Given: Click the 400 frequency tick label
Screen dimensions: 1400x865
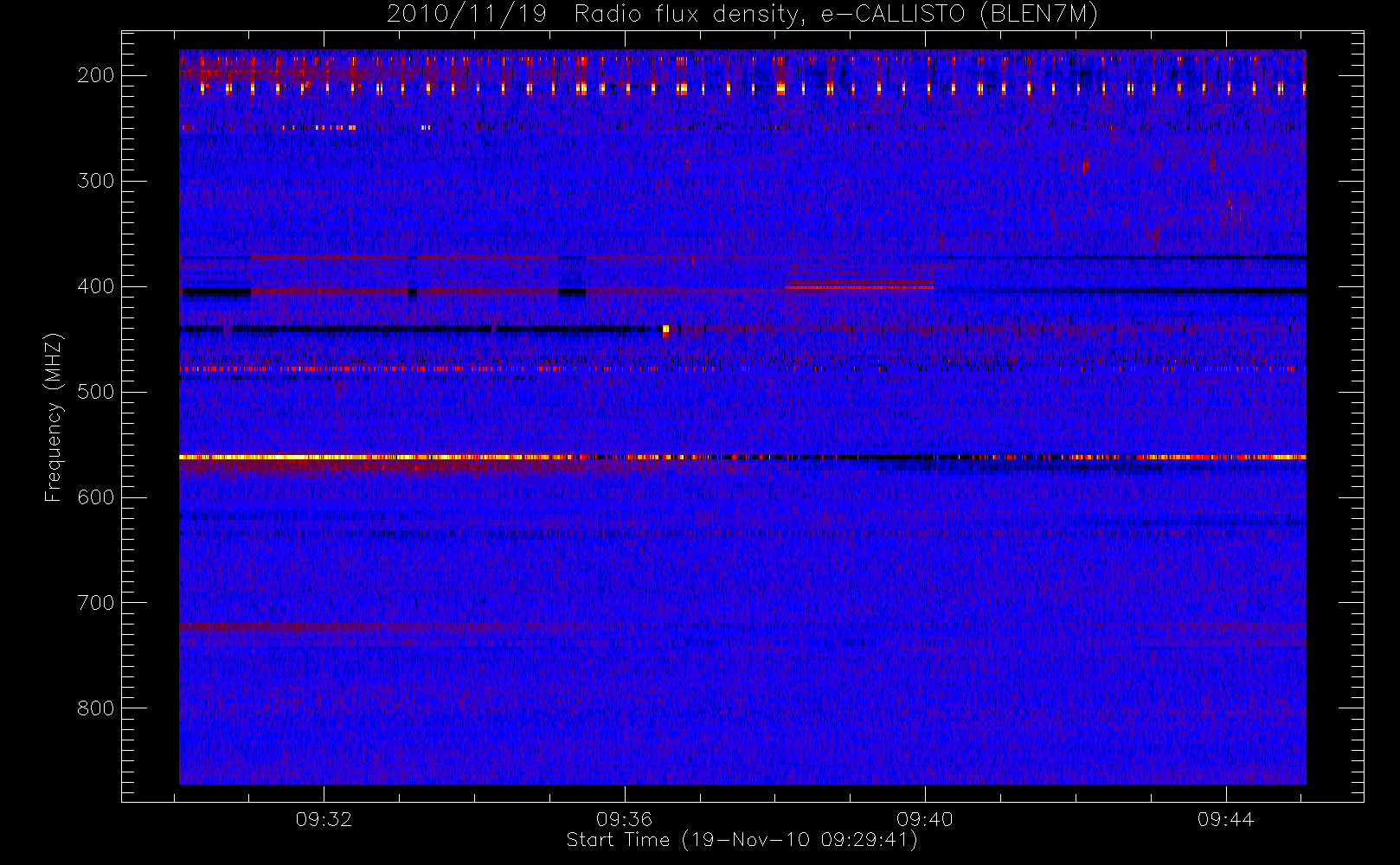Looking at the screenshot, I should 95,286.
